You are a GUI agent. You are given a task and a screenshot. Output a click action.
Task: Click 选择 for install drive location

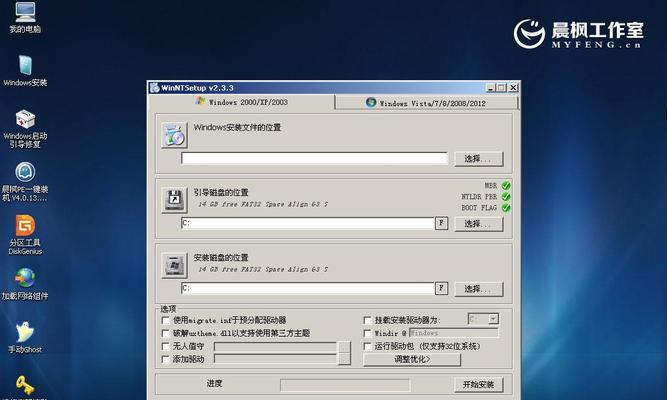click(479, 289)
